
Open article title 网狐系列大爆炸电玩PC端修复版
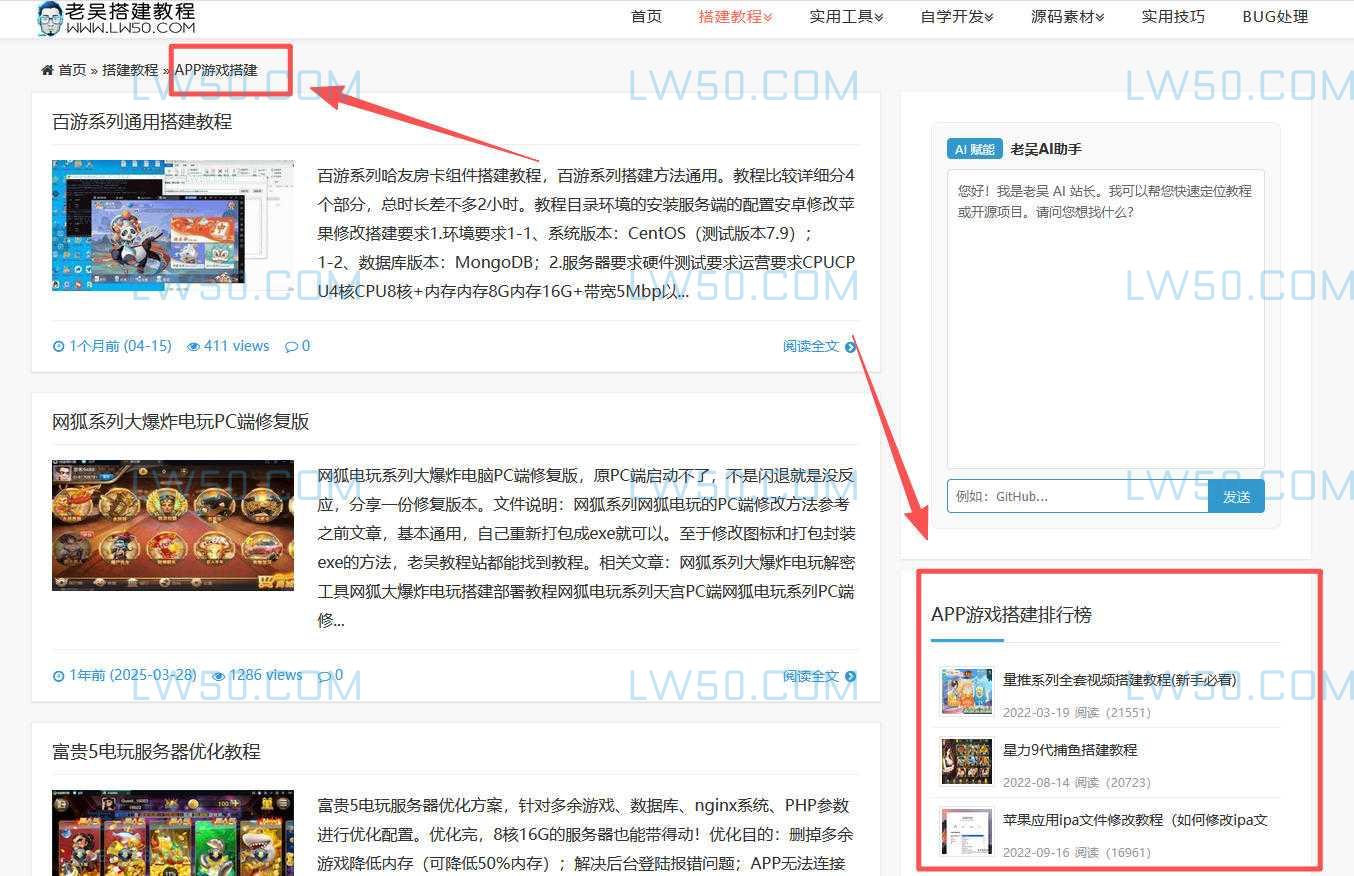[x=181, y=422]
